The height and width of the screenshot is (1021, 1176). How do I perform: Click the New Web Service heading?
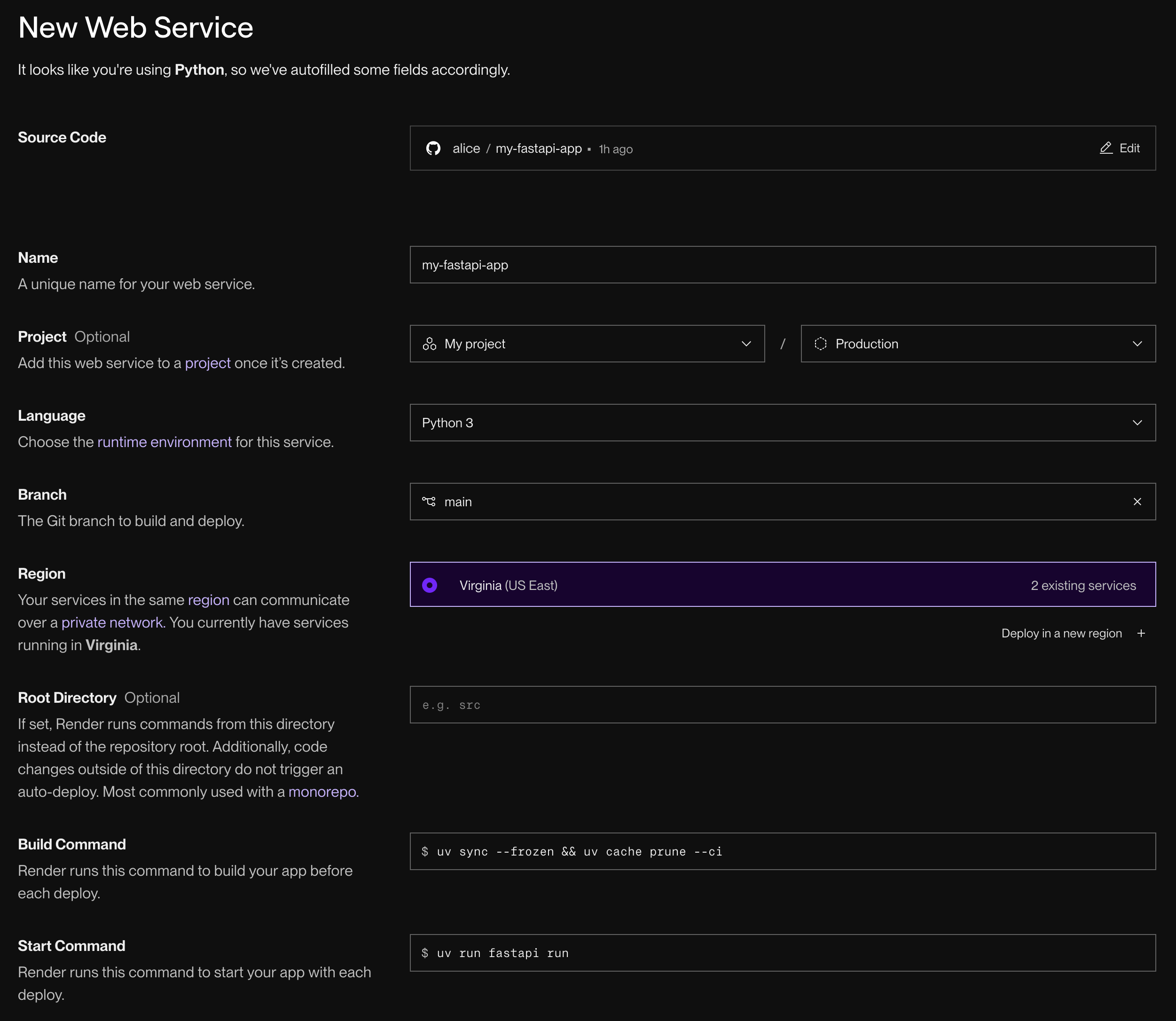(136, 27)
